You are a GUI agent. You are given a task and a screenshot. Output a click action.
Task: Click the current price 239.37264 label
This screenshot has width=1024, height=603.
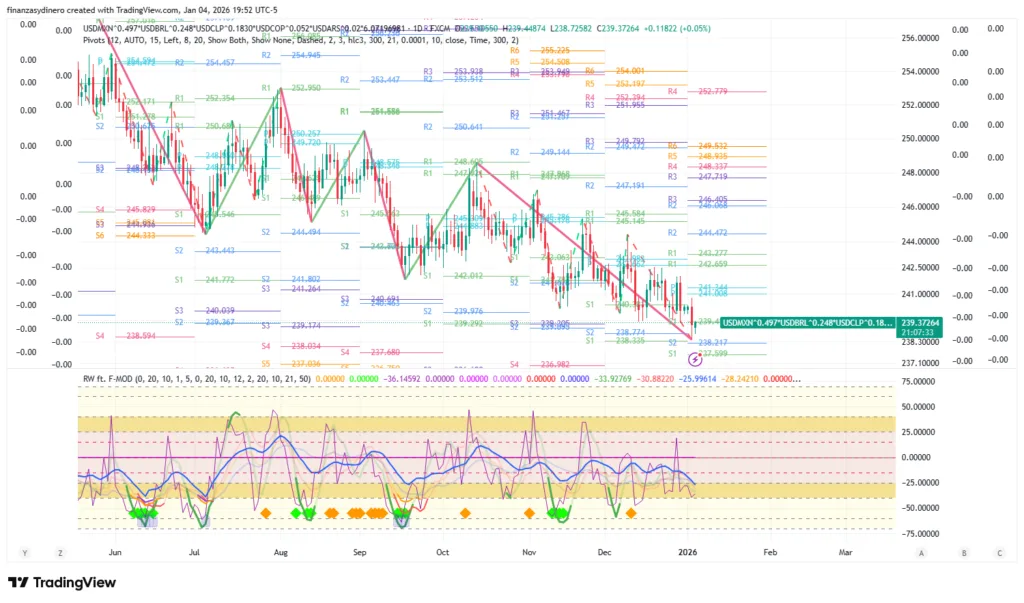[920, 322]
